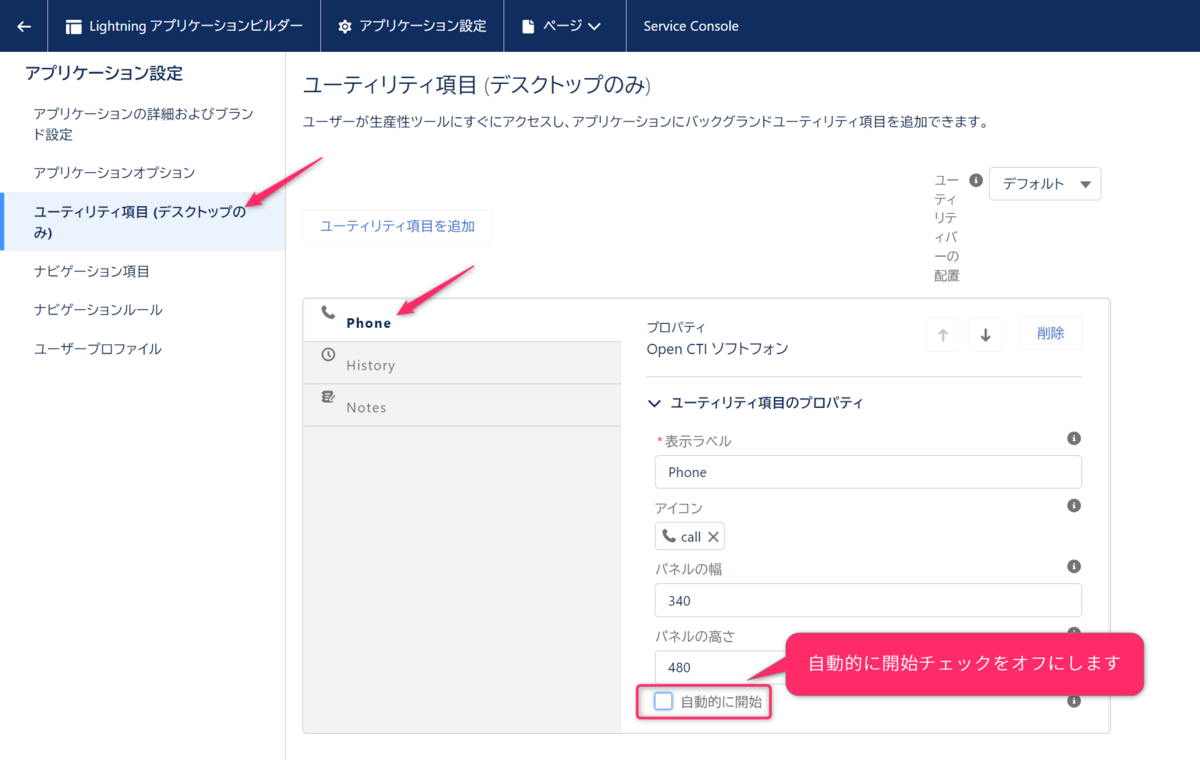Click Service Console label in the header

point(691,26)
